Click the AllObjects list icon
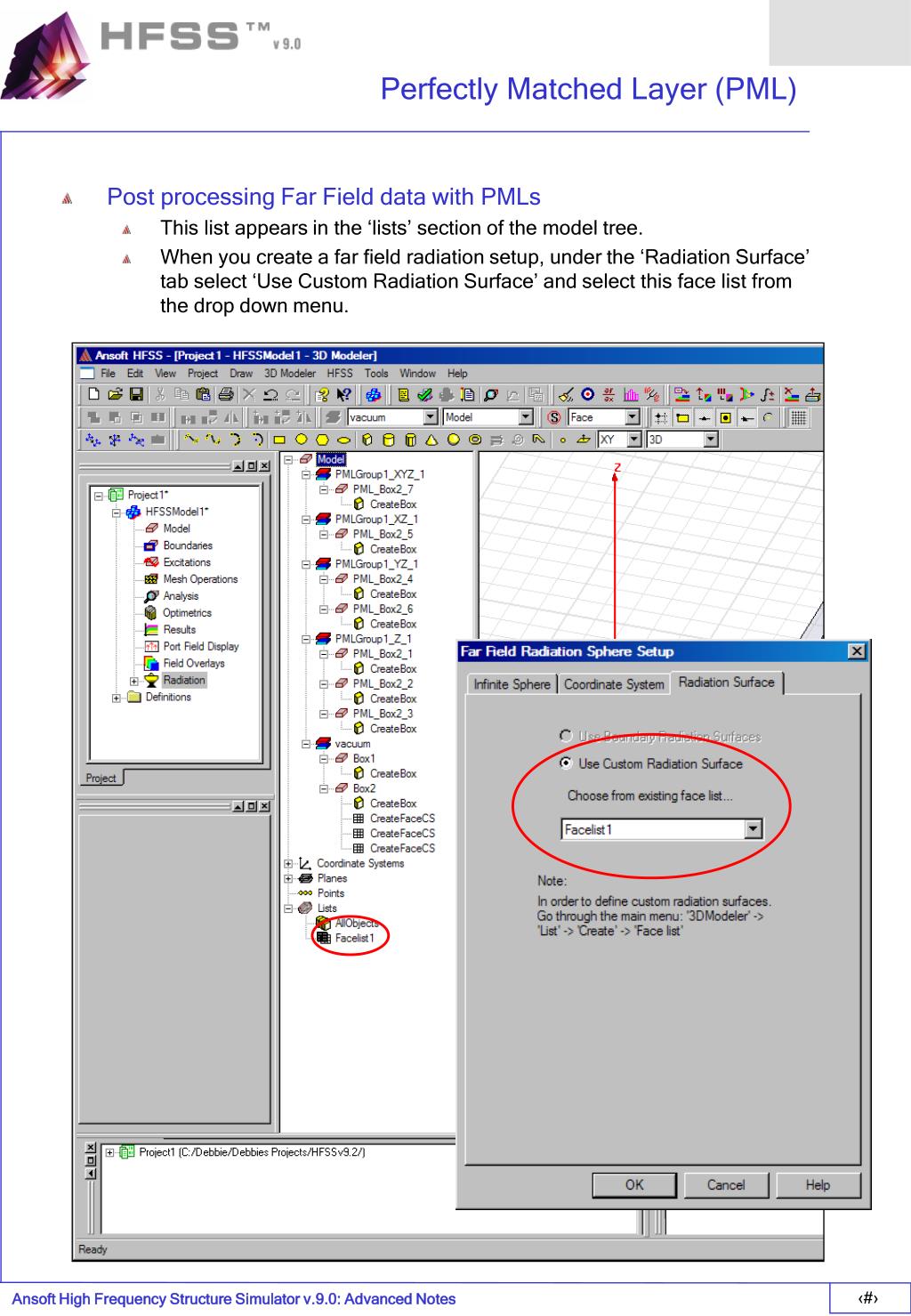 [324, 924]
